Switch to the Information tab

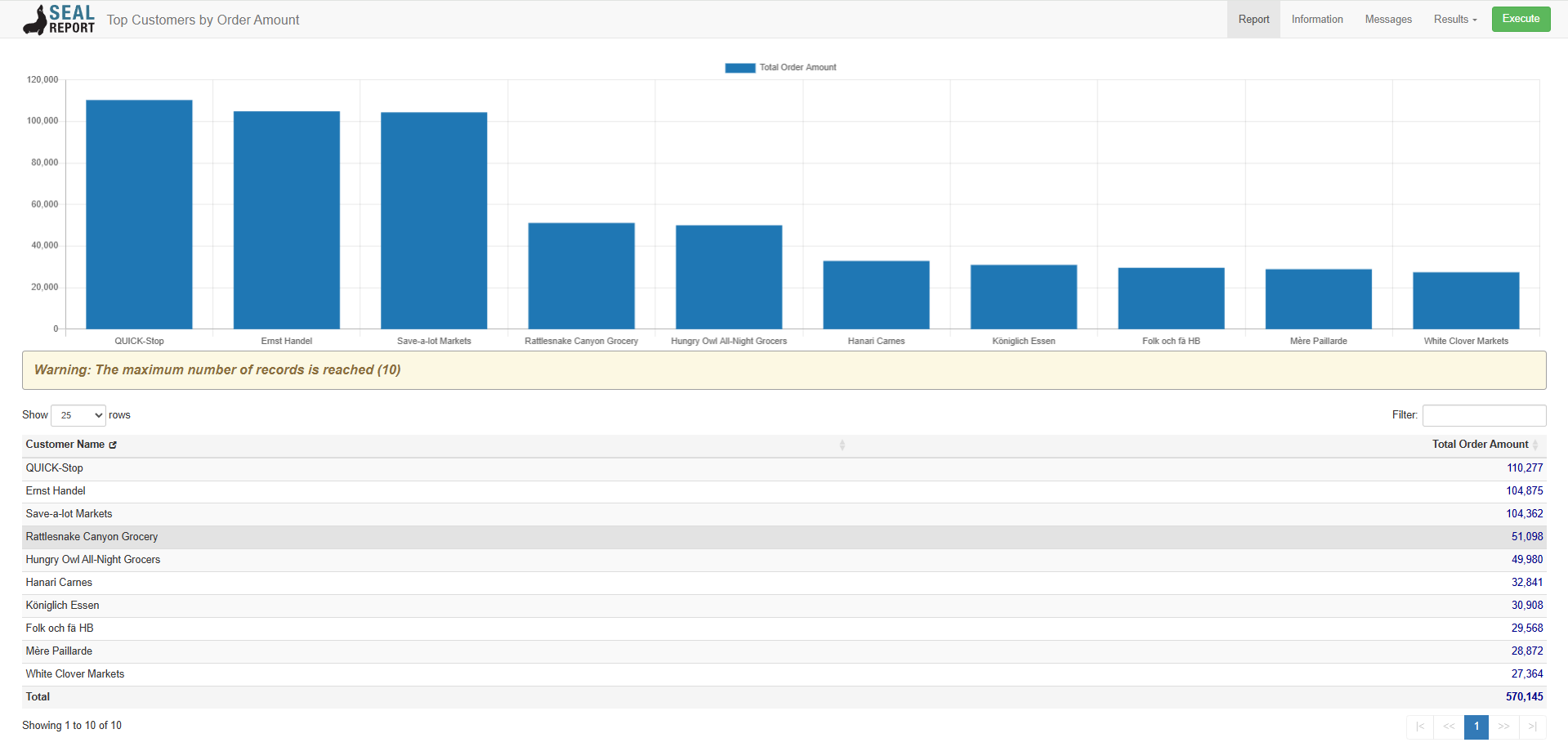tap(1316, 20)
